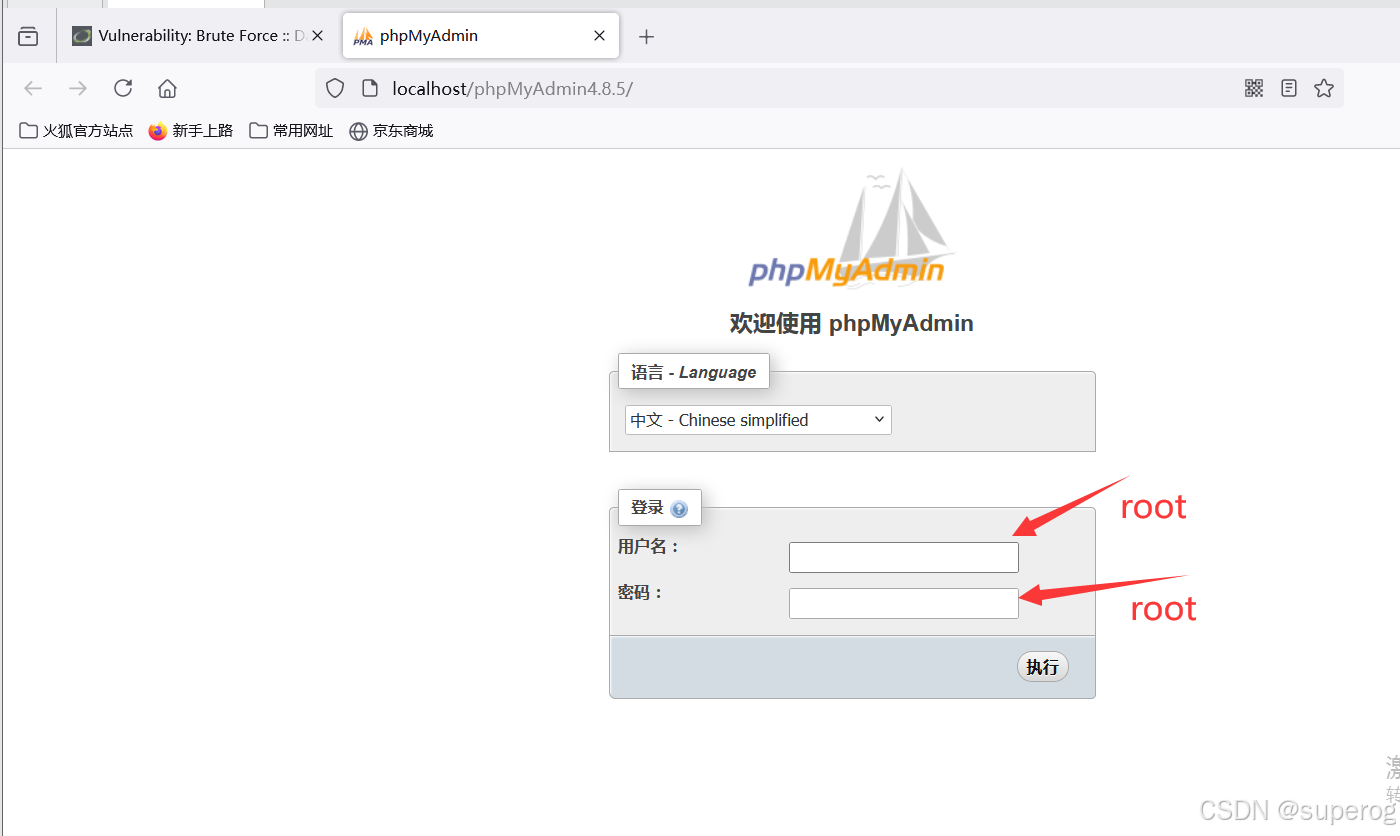Click the 密码 label text

click(x=640, y=592)
